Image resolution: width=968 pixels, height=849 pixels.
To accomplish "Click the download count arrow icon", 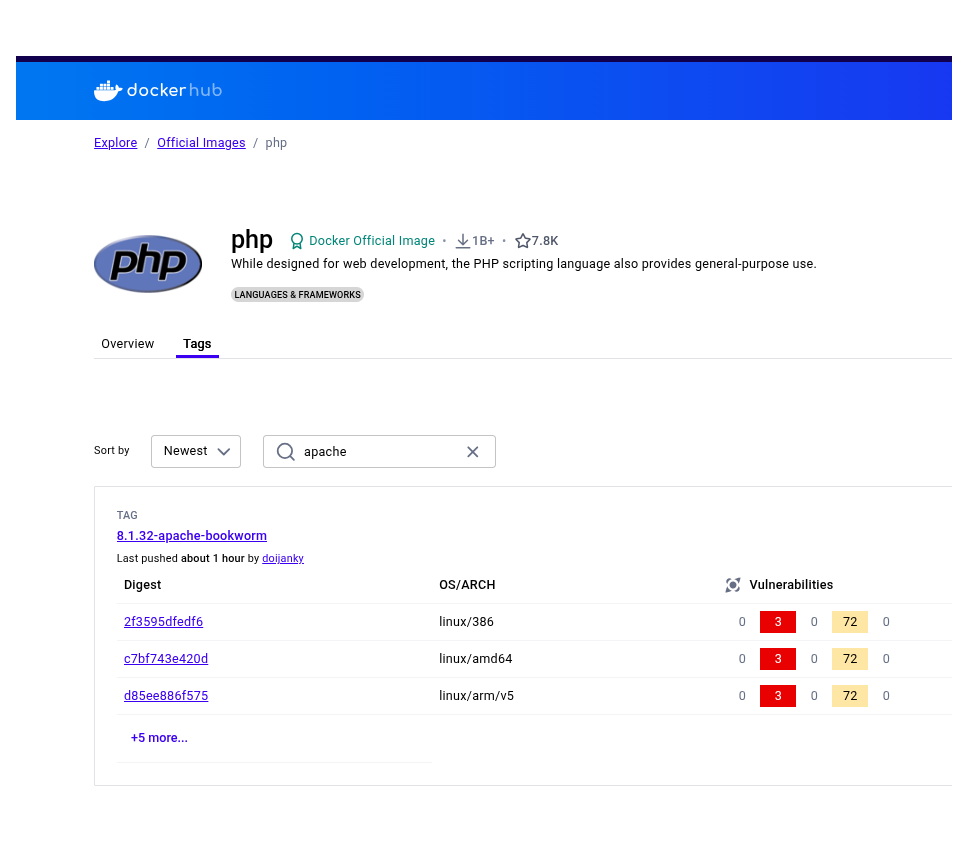I will click(x=462, y=241).
